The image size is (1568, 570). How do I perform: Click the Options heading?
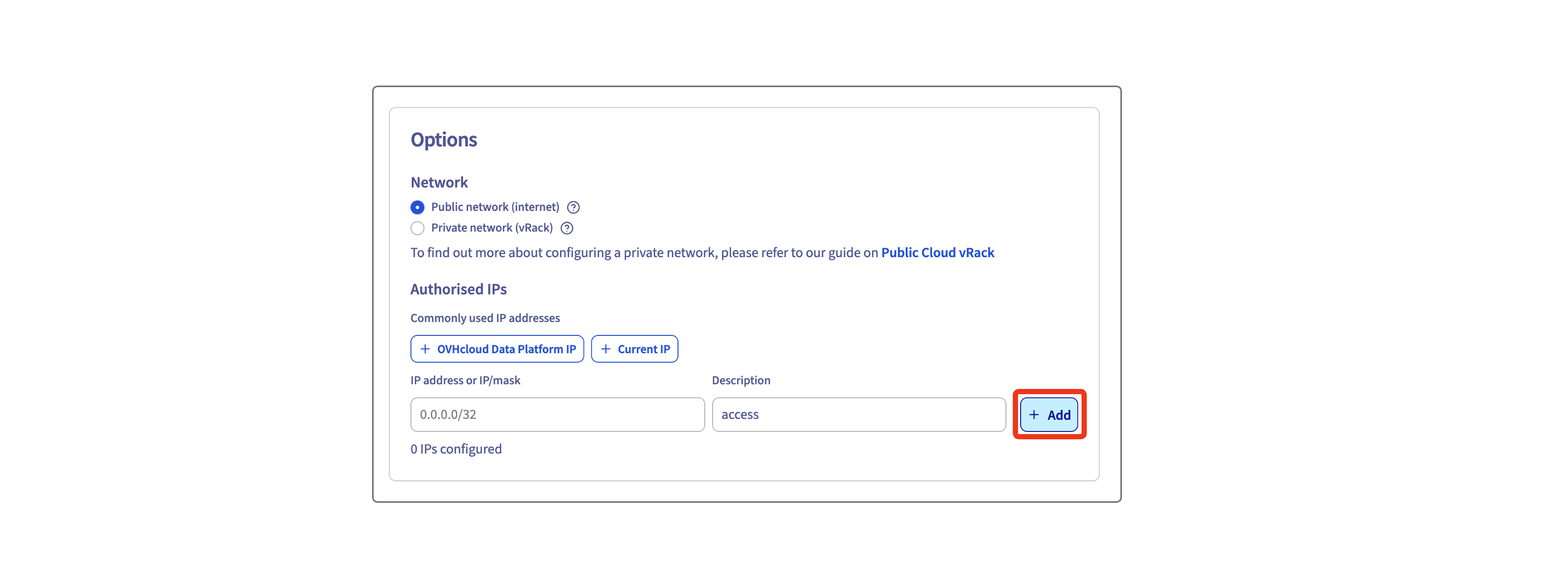(x=443, y=140)
